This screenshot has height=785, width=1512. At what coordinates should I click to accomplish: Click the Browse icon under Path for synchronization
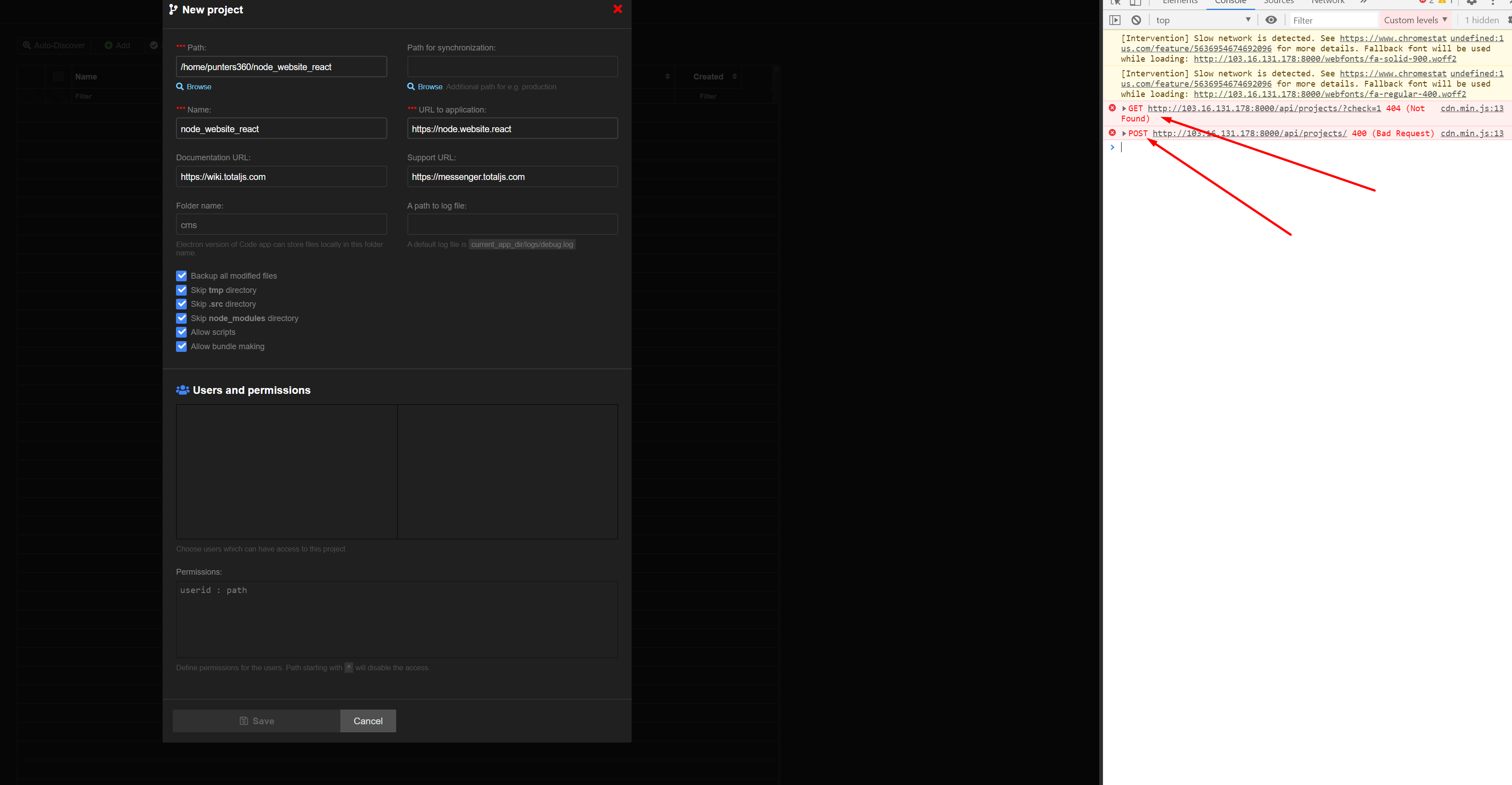pos(411,86)
